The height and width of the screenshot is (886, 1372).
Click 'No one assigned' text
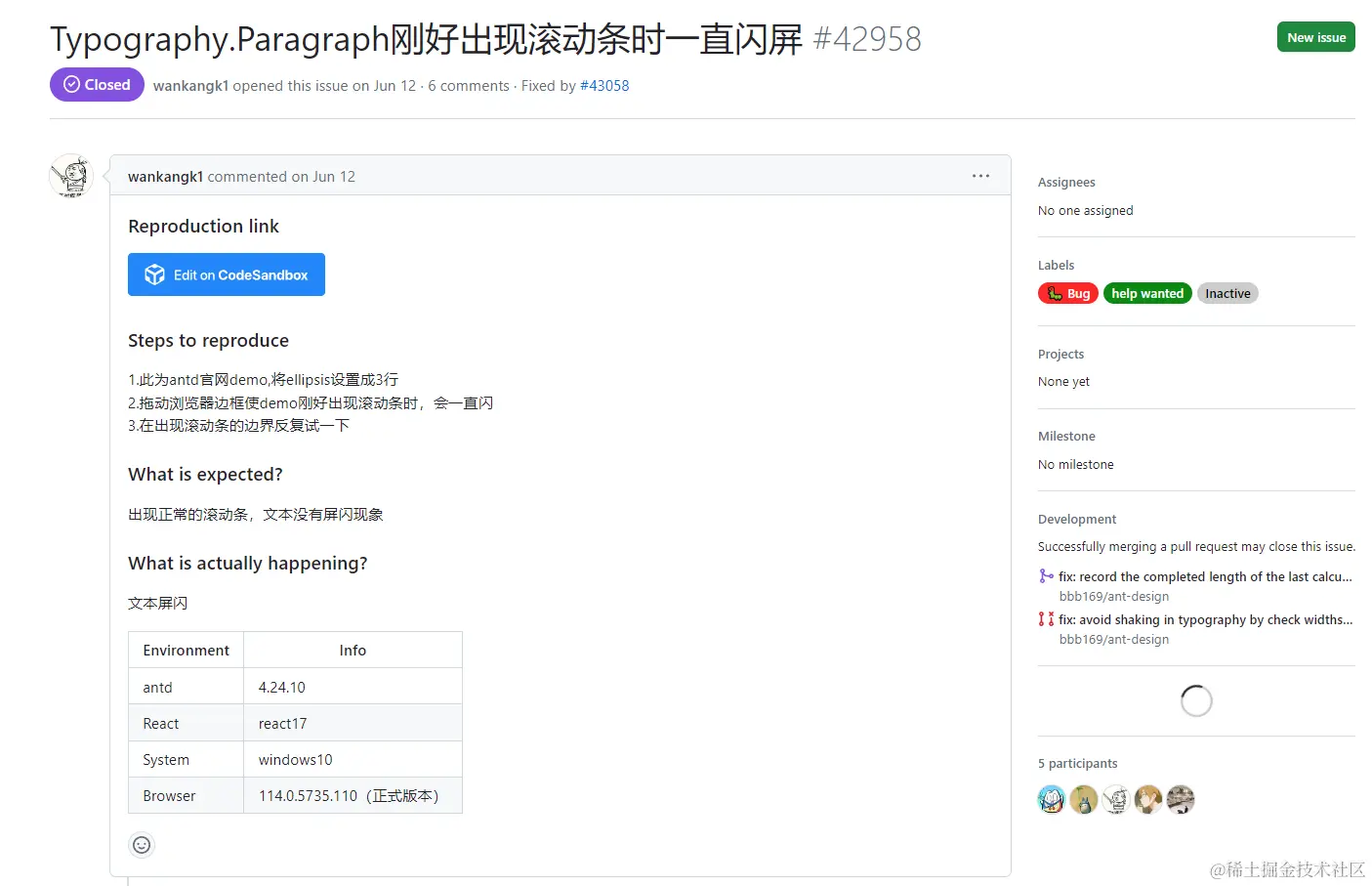[x=1085, y=211]
